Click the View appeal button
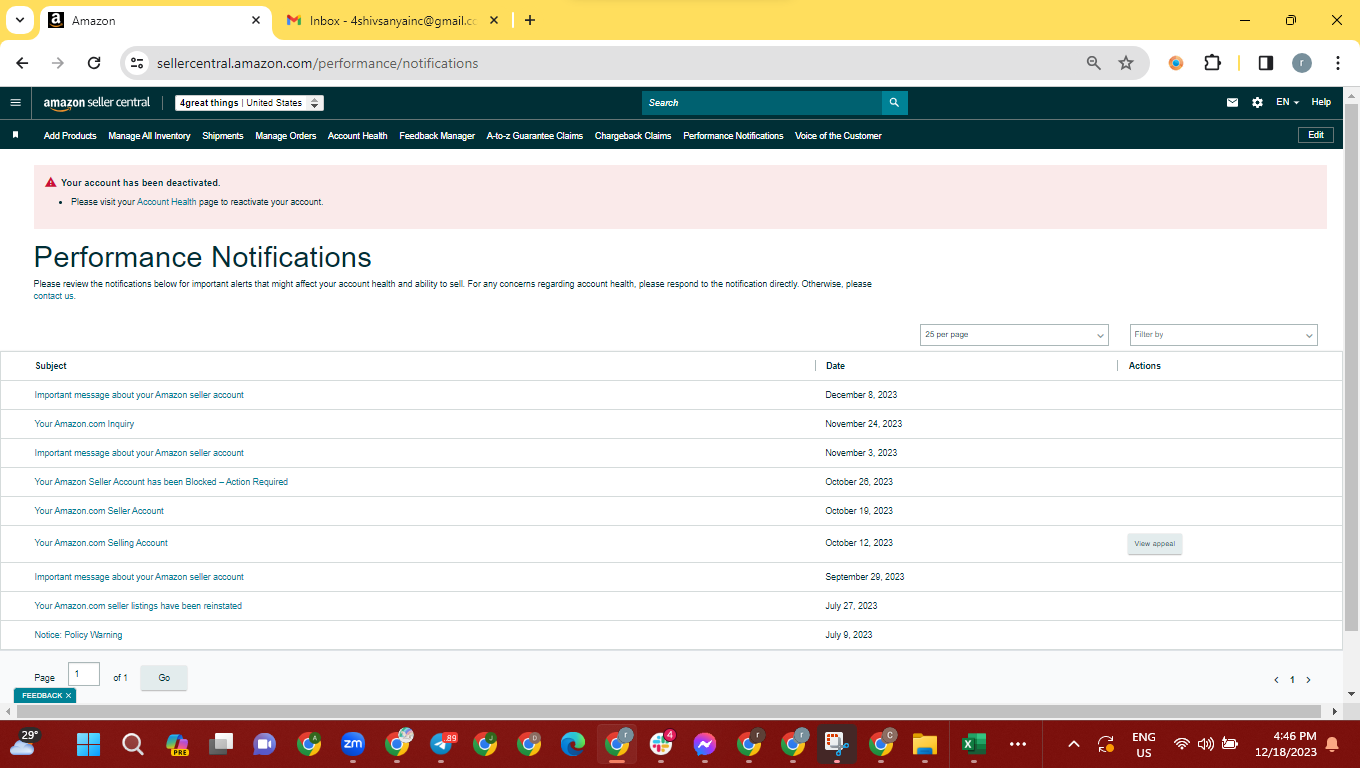Viewport: 1360px width, 768px height. (x=1155, y=544)
